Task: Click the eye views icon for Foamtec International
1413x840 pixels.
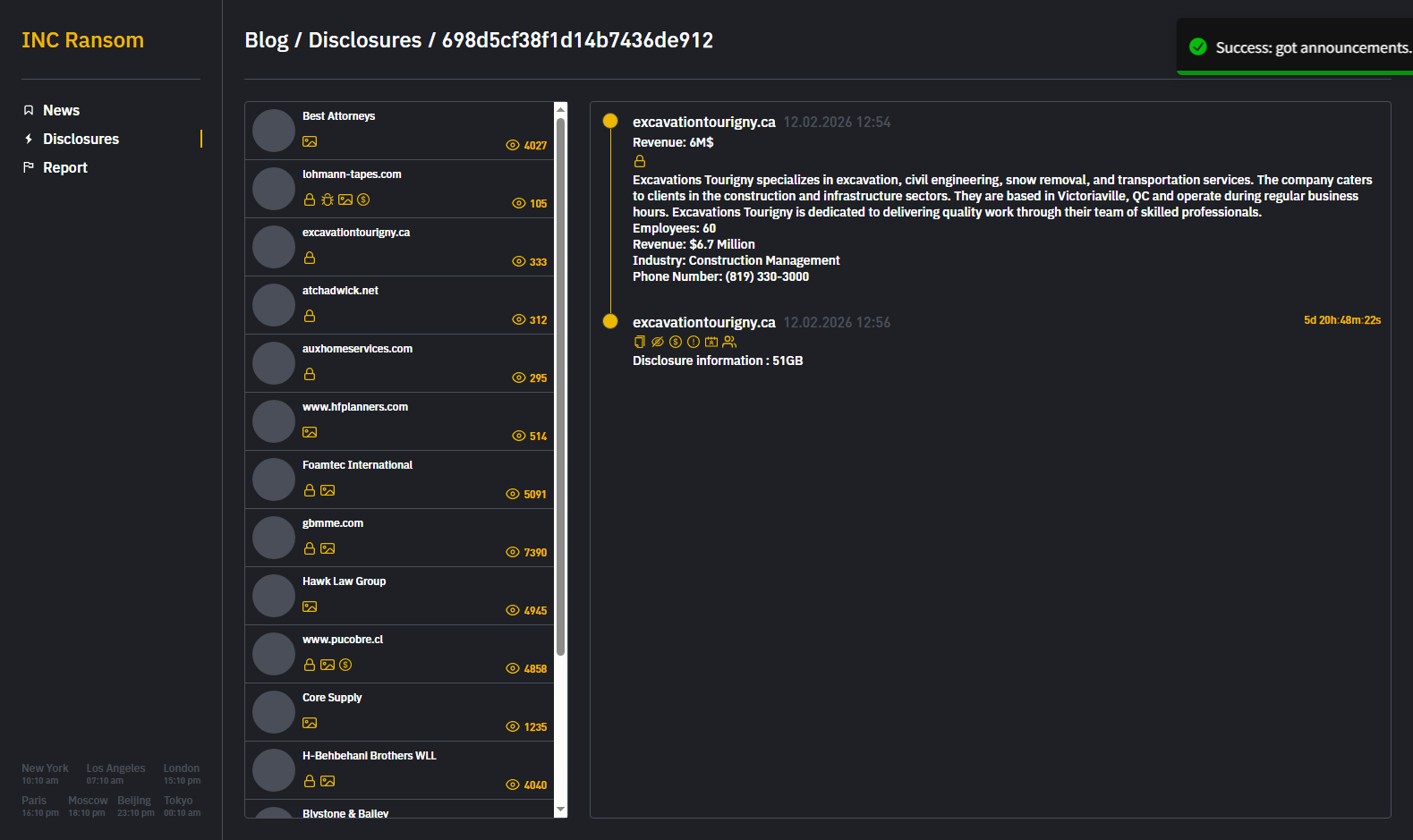Action: pos(513,494)
